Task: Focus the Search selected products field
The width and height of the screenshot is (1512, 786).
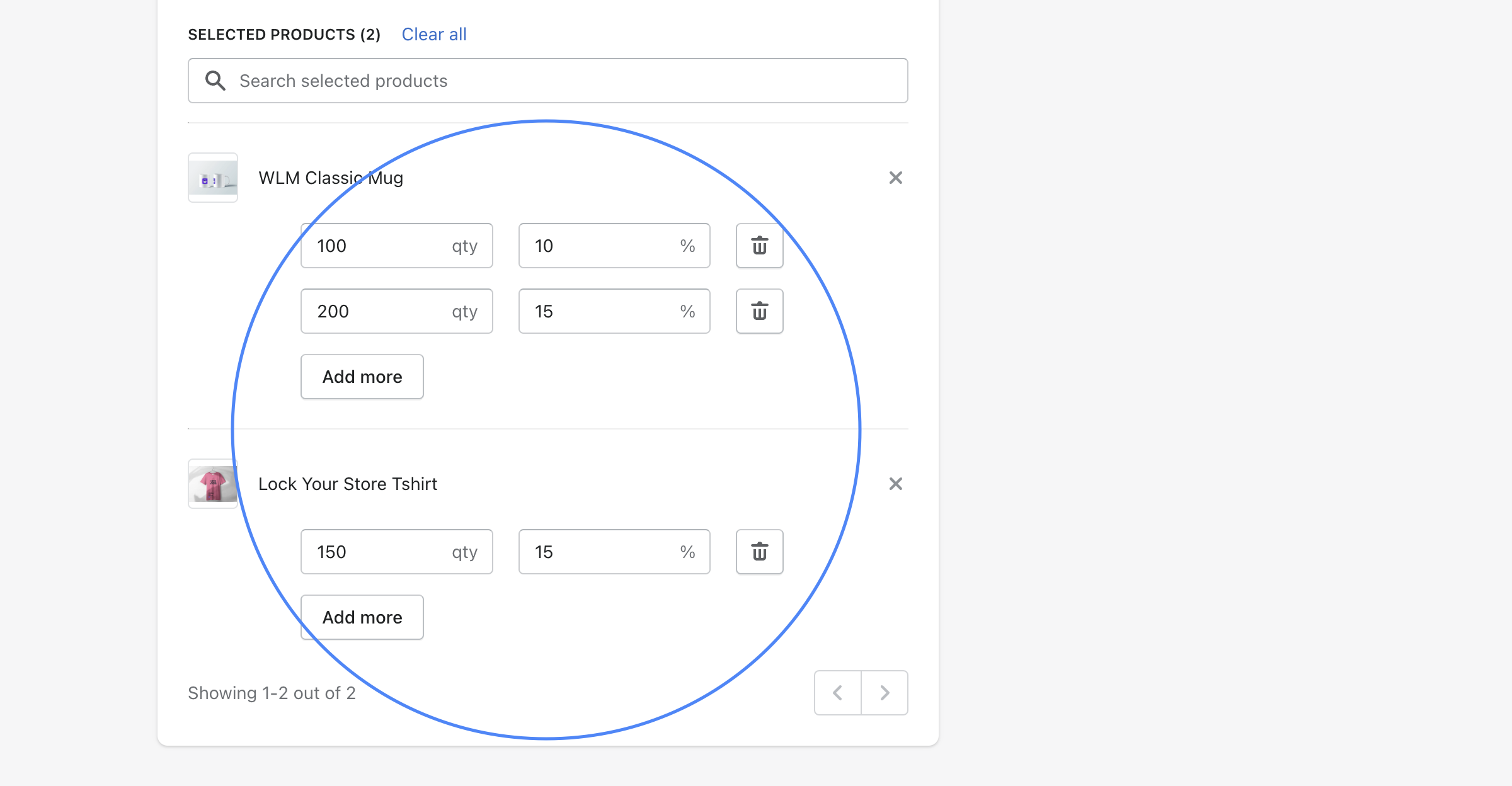Action: (x=548, y=81)
